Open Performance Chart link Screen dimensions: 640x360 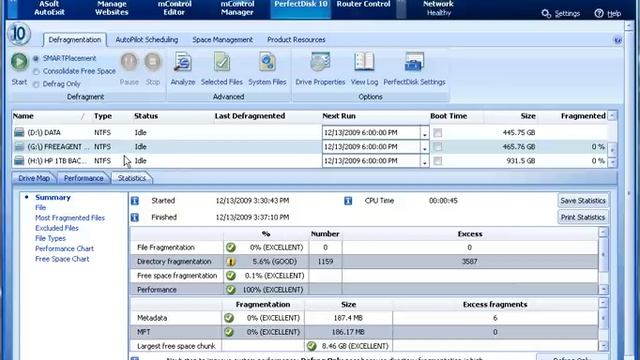[x=64, y=249]
